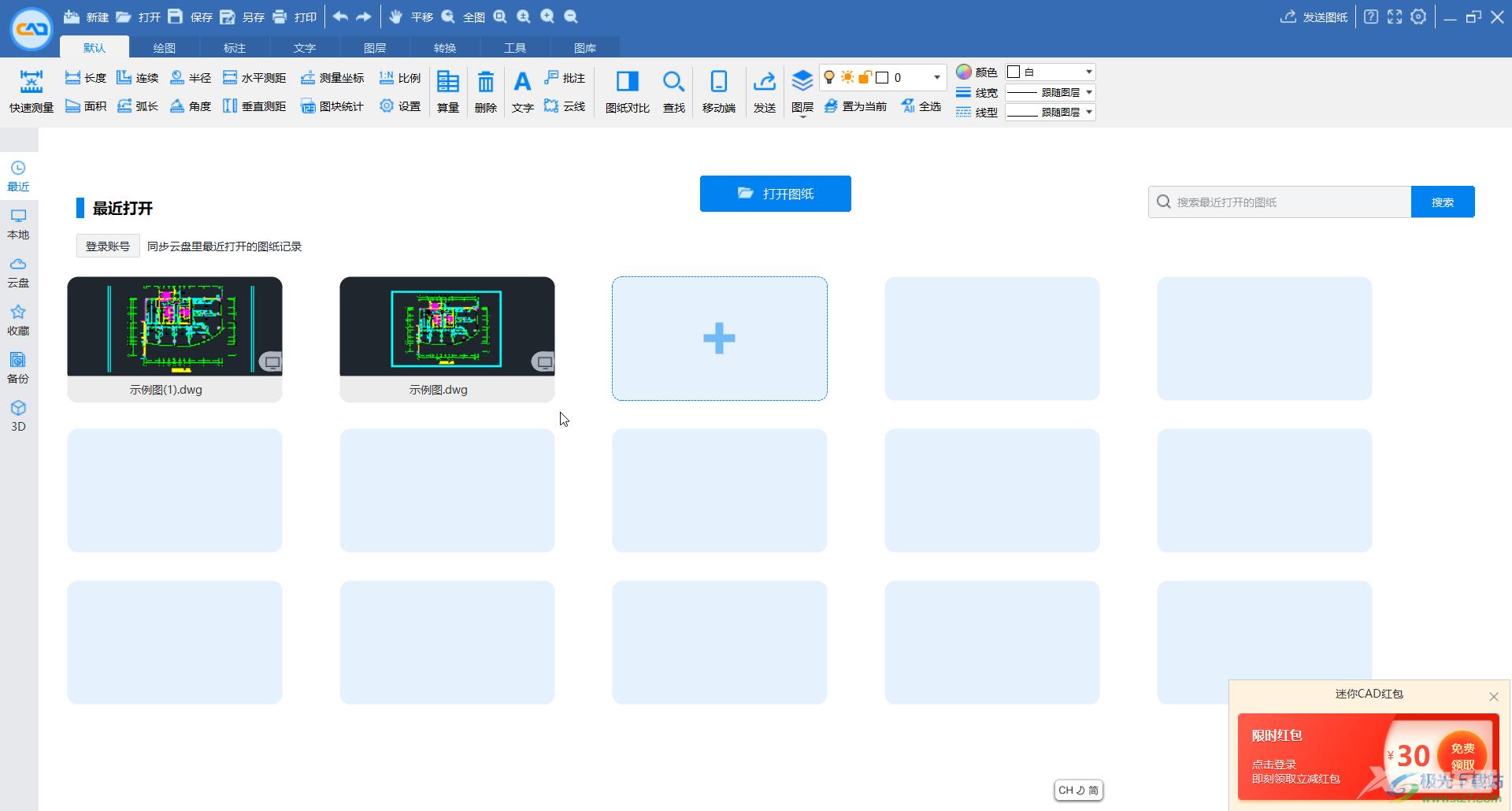Click the white layer color swatch box
1512x811 pixels.
[882, 77]
